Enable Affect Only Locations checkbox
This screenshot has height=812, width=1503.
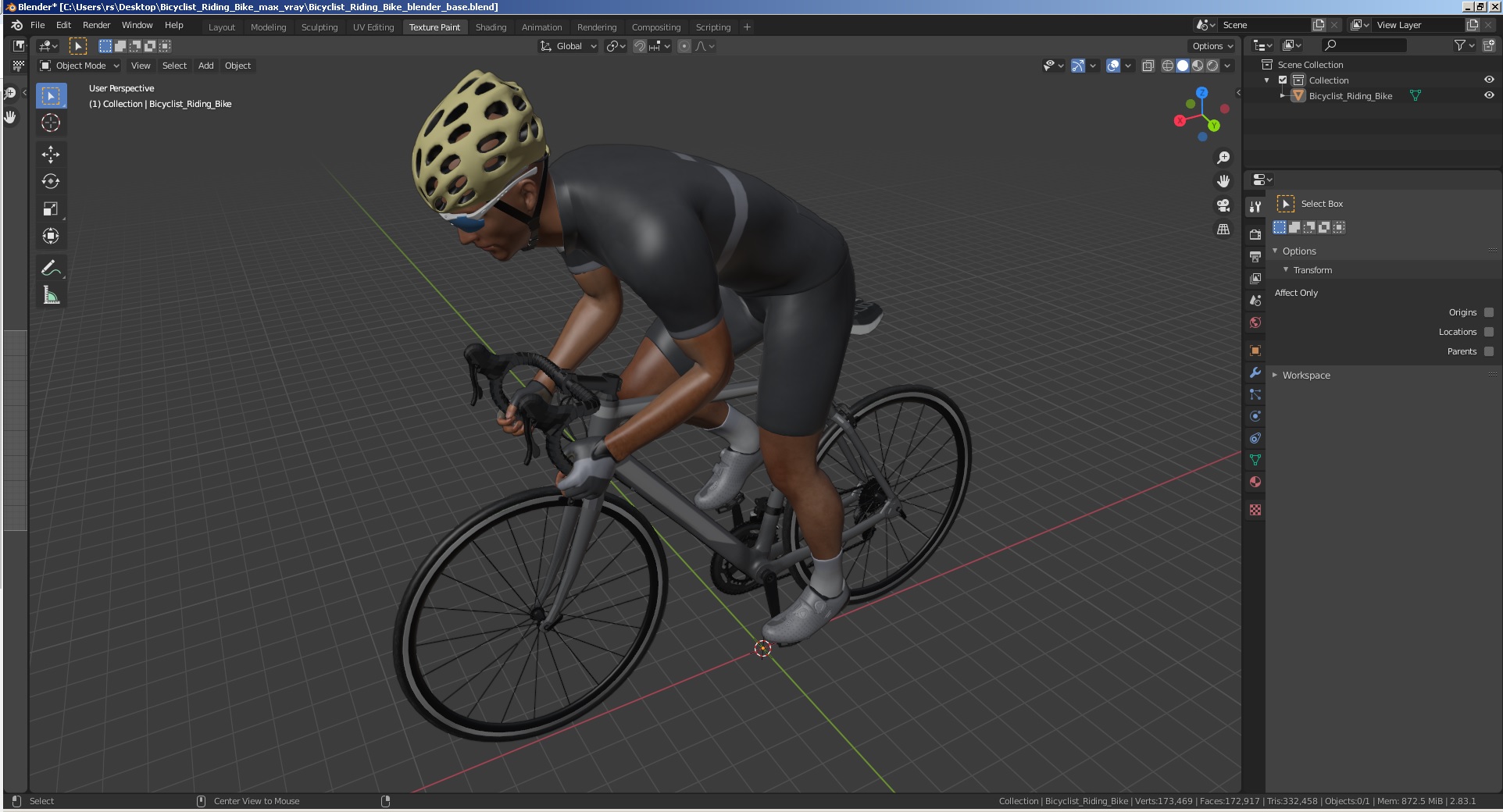(1489, 332)
